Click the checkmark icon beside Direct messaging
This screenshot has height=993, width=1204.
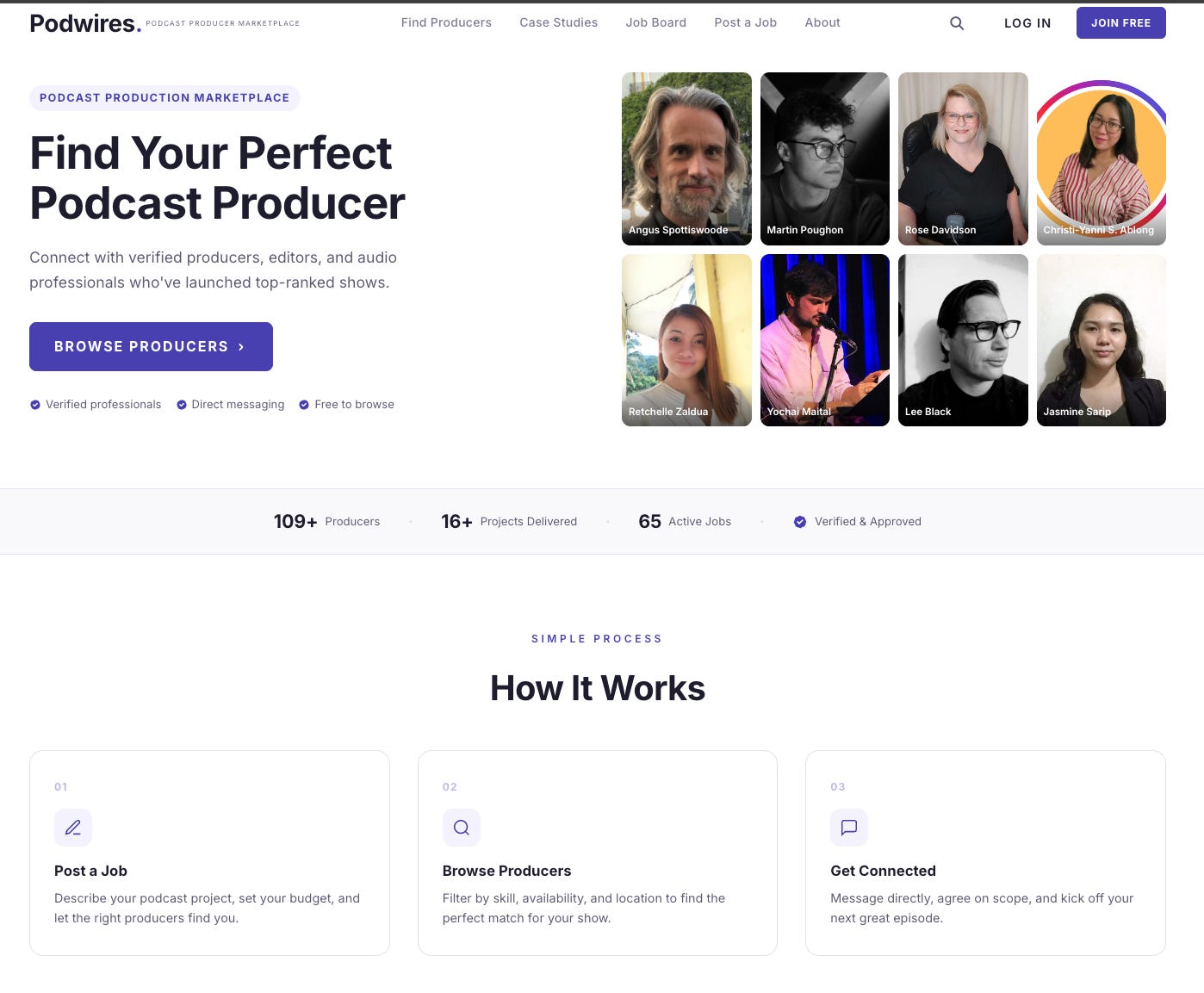[182, 405]
